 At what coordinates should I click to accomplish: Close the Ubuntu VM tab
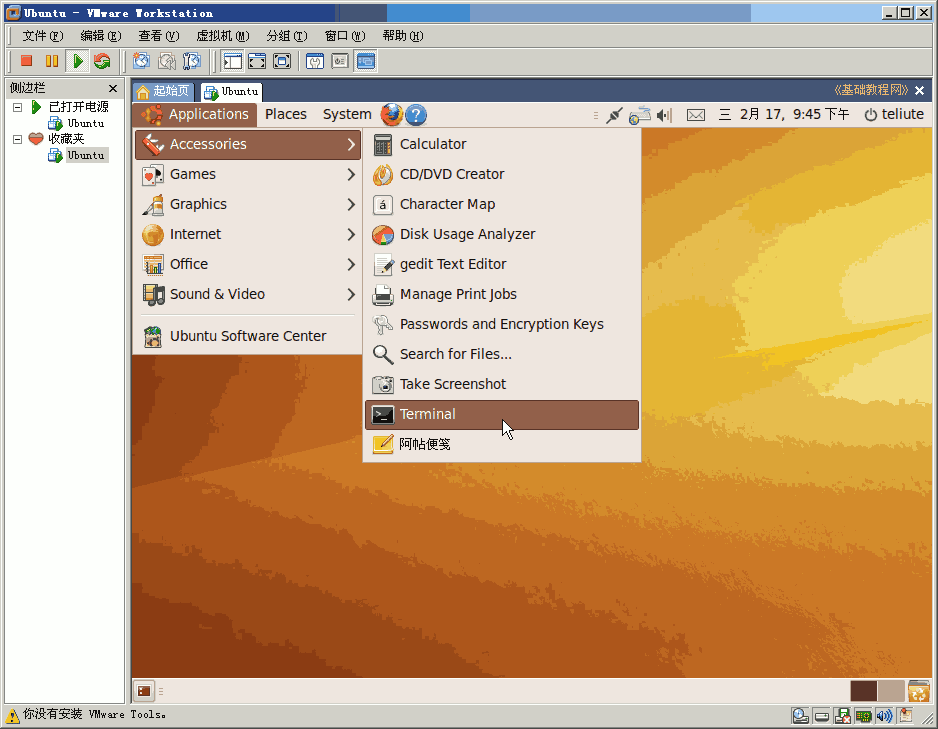tap(919, 90)
